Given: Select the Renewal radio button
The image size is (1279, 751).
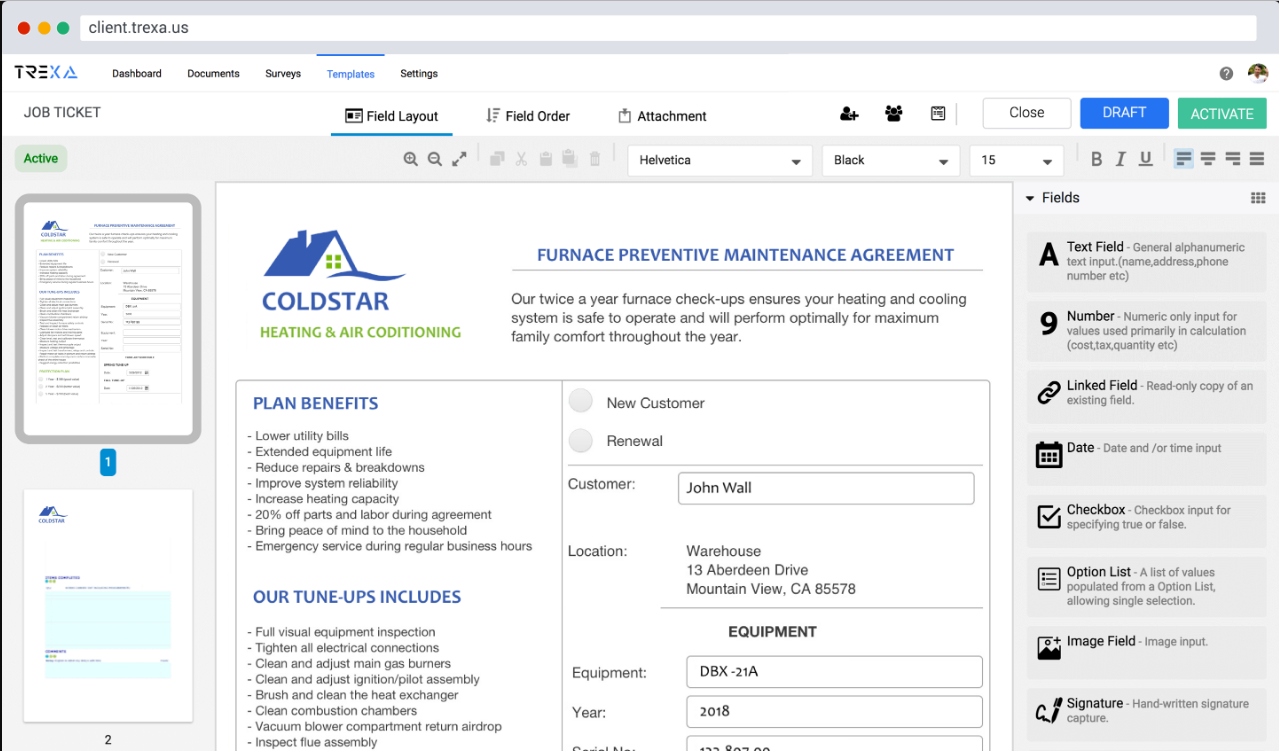Looking at the screenshot, I should tap(581, 440).
